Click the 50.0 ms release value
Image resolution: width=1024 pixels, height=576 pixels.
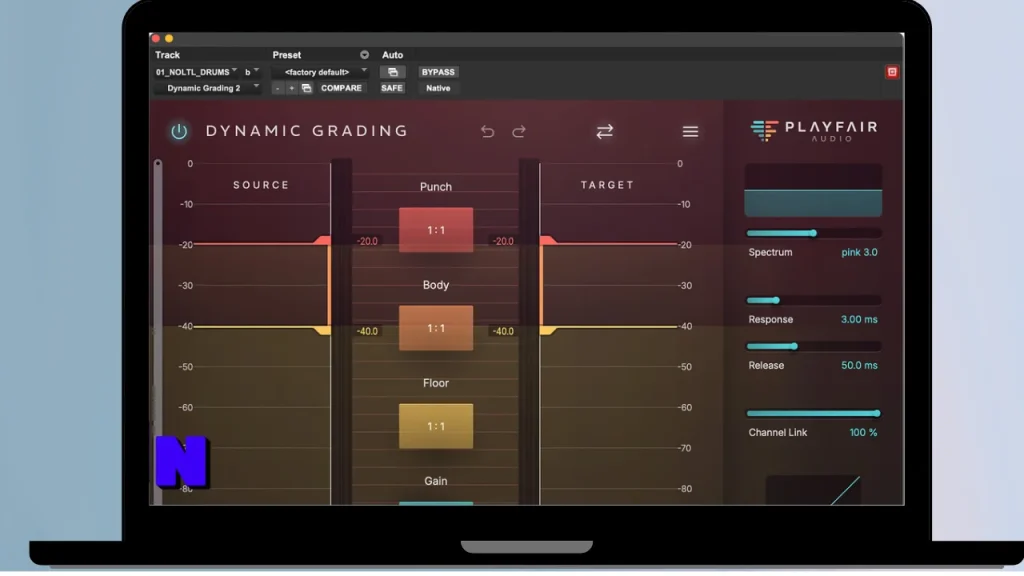[859, 365]
